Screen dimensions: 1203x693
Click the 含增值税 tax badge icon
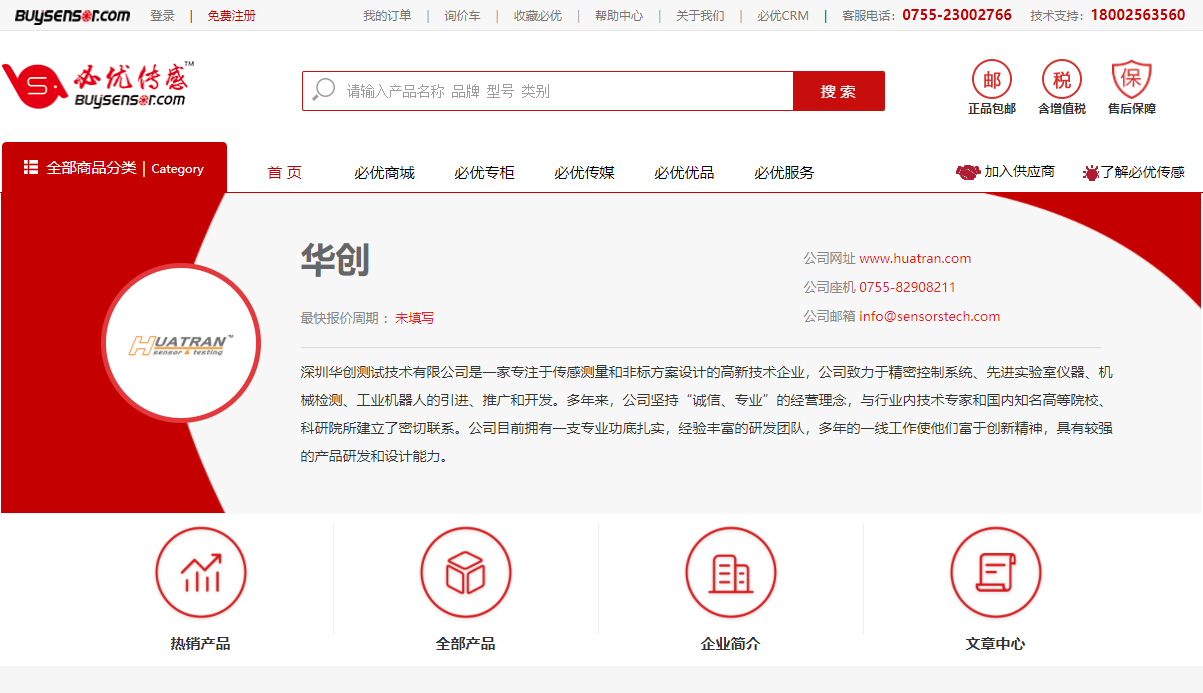(x=1062, y=79)
